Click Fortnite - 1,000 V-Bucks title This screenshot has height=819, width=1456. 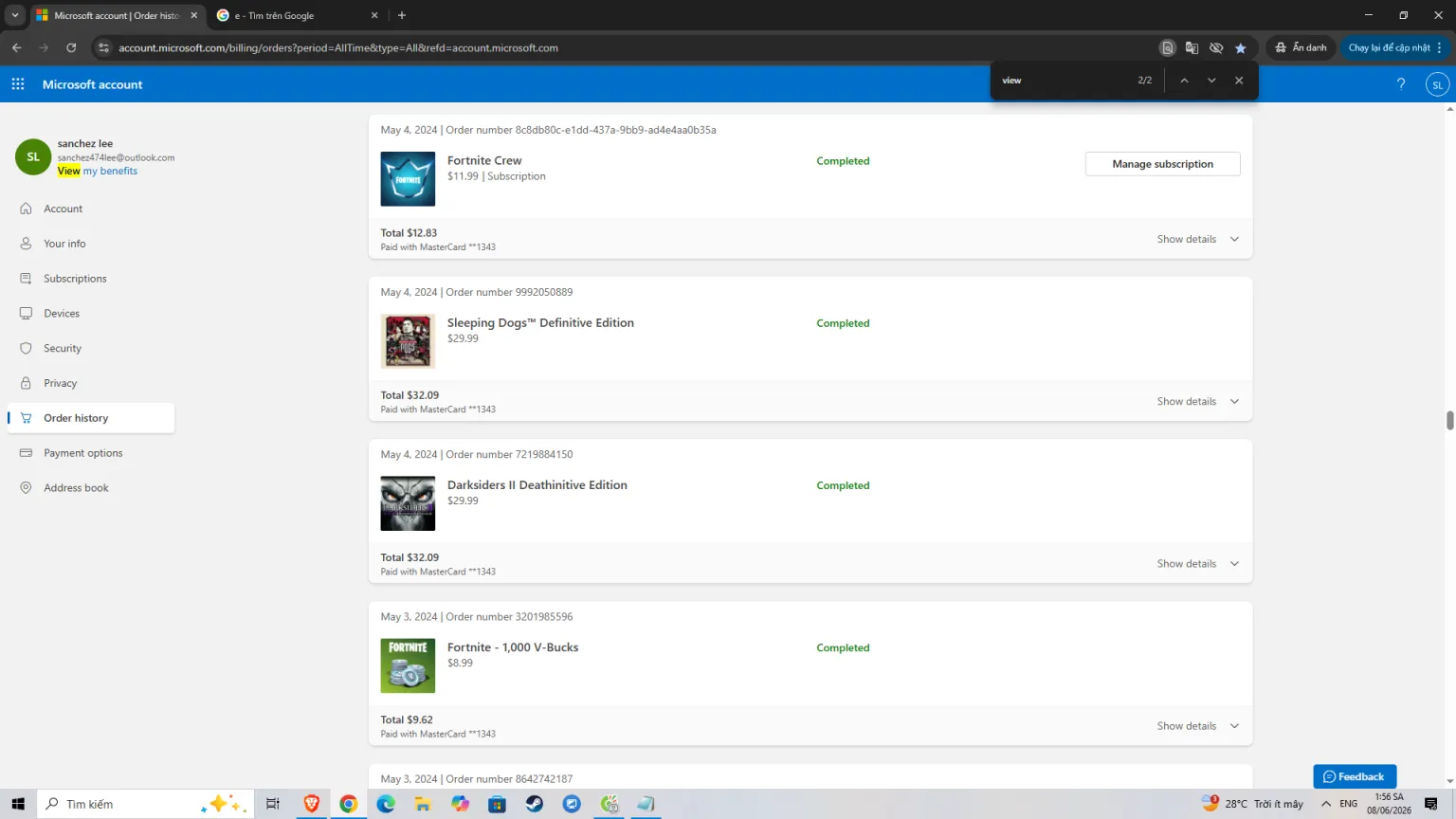[x=513, y=647]
